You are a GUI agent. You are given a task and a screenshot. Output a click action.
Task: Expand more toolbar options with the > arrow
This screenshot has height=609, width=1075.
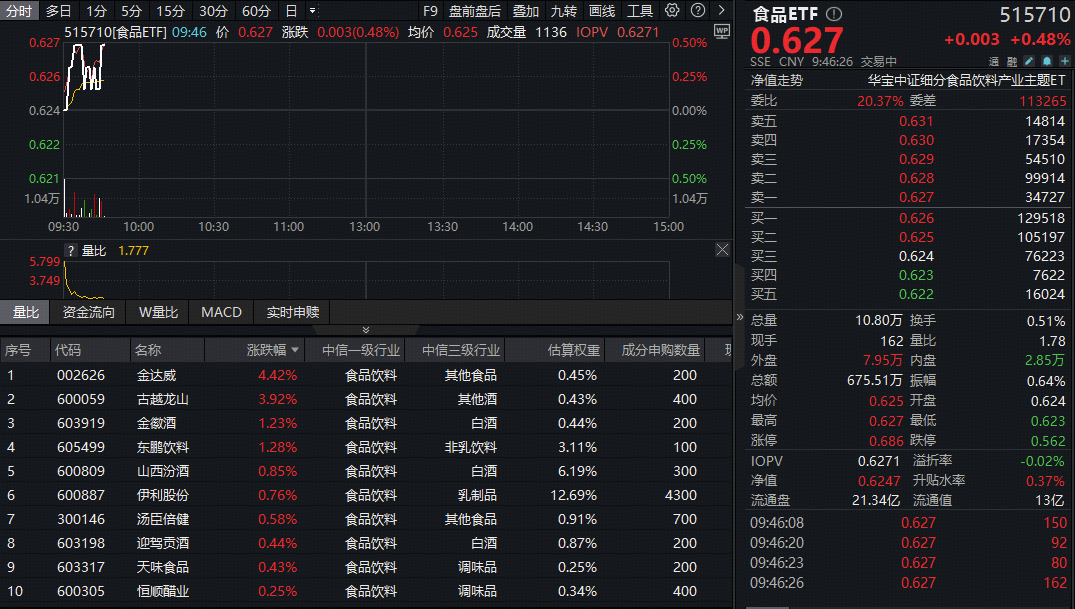point(721,9)
